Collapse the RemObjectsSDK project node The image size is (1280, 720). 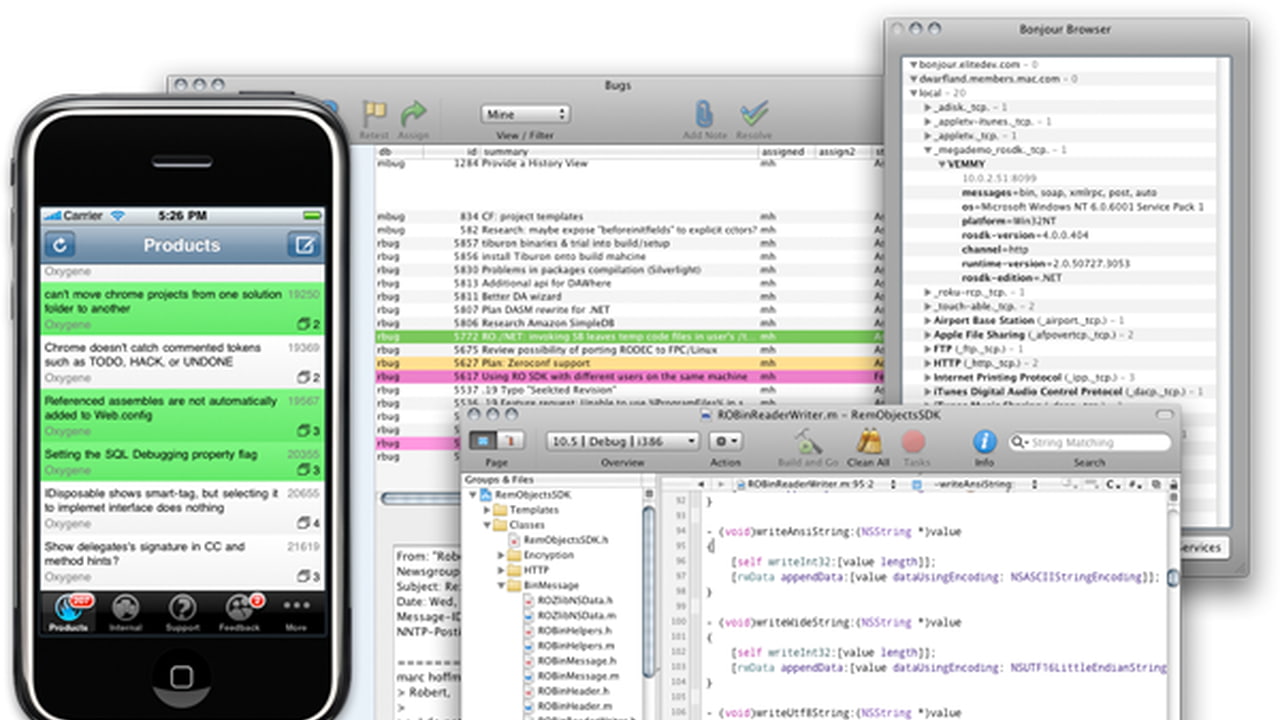click(x=471, y=495)
